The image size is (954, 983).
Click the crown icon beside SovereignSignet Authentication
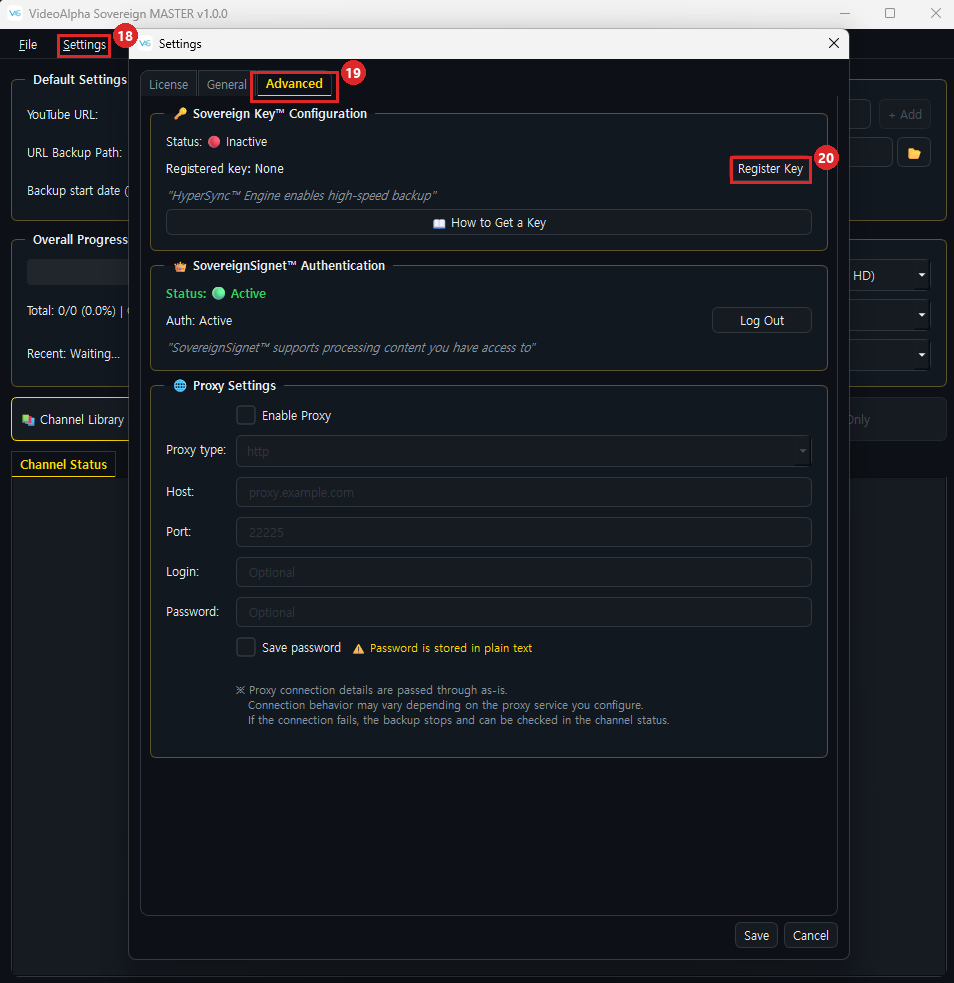tap(181, 266)
